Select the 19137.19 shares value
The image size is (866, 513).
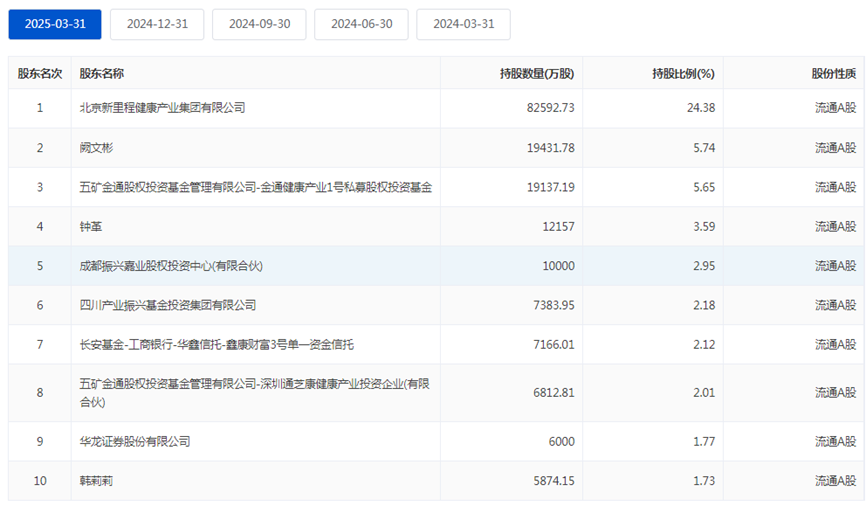coord(551,187)
